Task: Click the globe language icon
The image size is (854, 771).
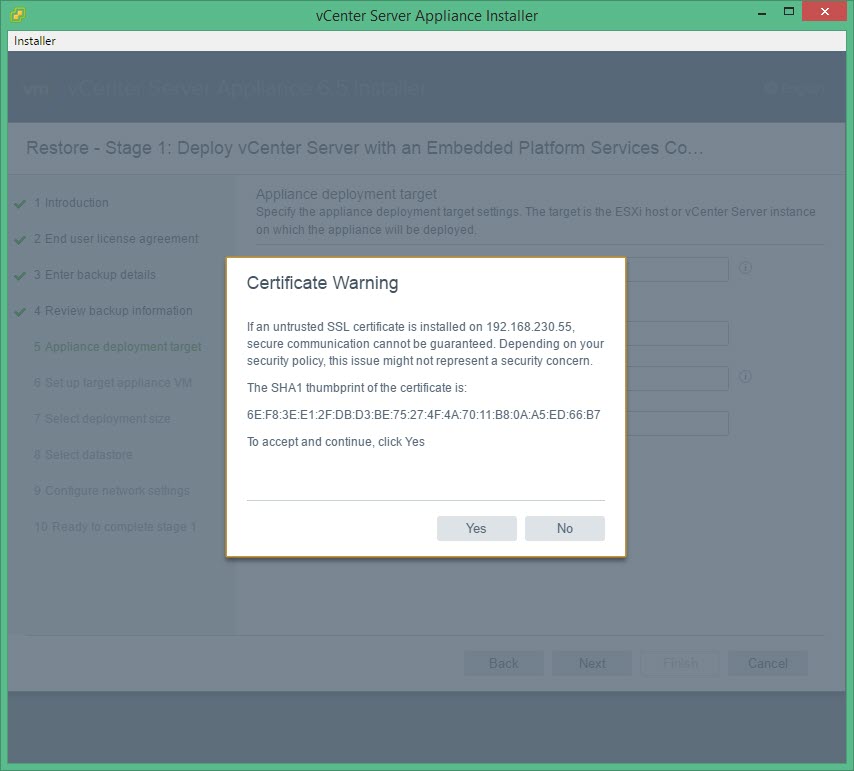Action: [x=770, y=89]
